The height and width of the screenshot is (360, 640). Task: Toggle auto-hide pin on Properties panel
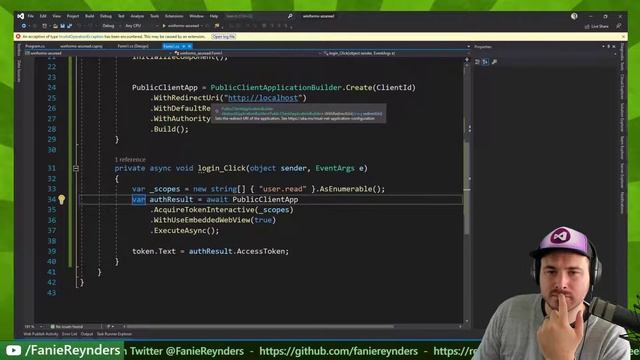609,47
